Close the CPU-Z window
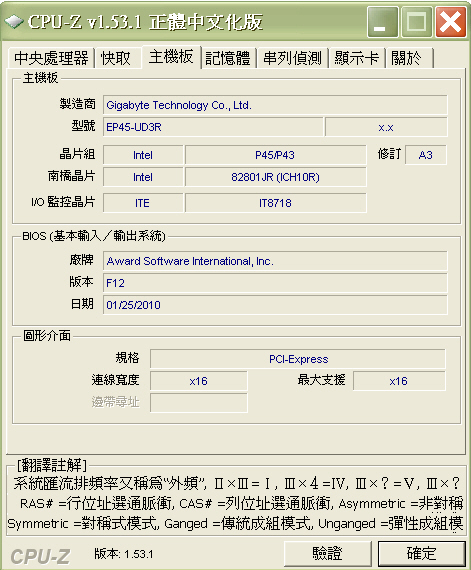Screen dimensions: 471x570 coord(451,22)
